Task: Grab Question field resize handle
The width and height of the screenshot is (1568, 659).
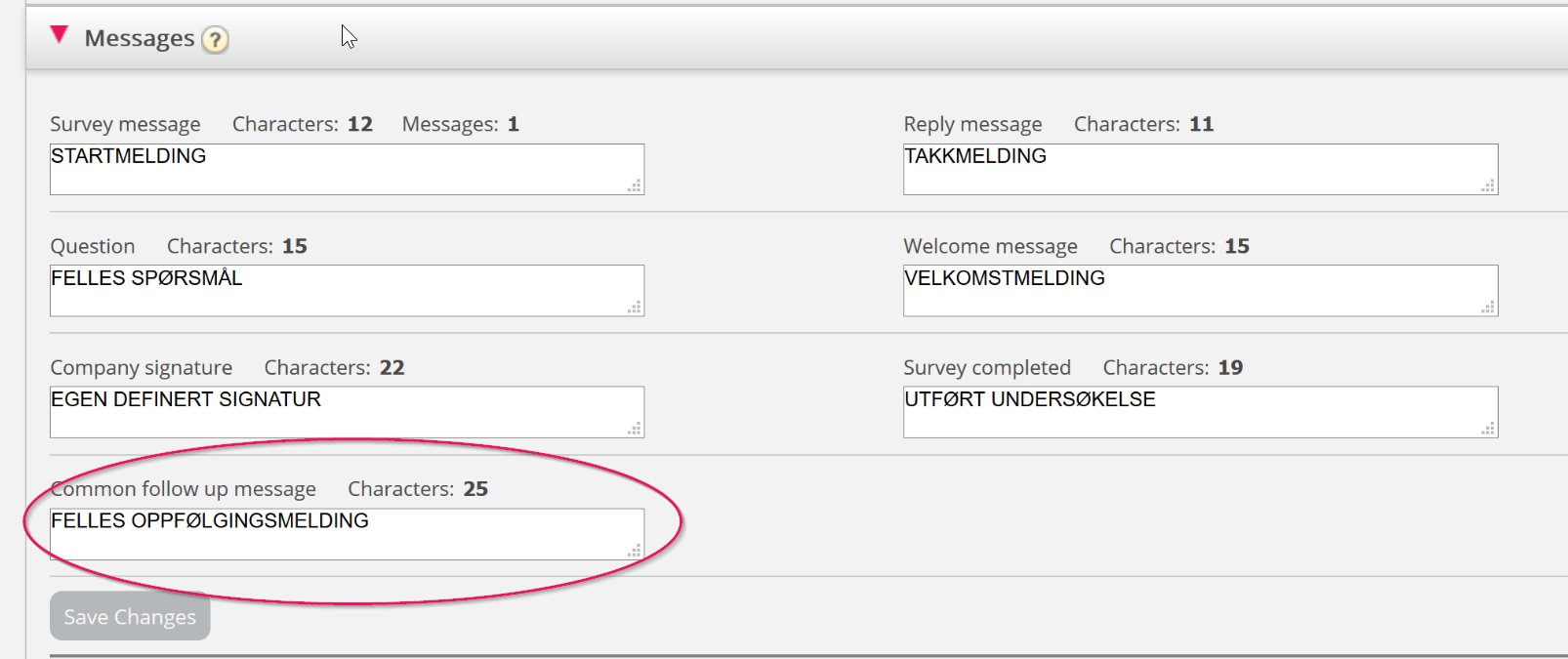Action: [635, 307]
